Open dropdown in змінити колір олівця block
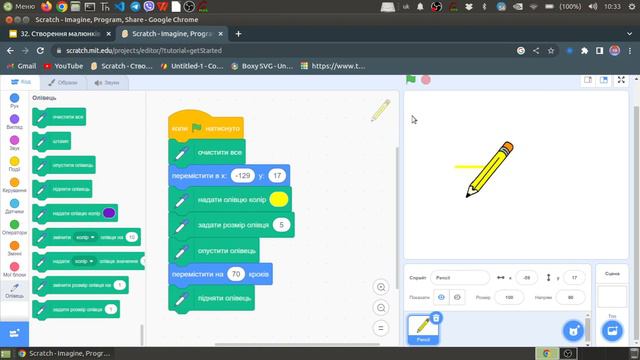The height and width of the screenshot is (360, 640). click(x=85, y=237)
